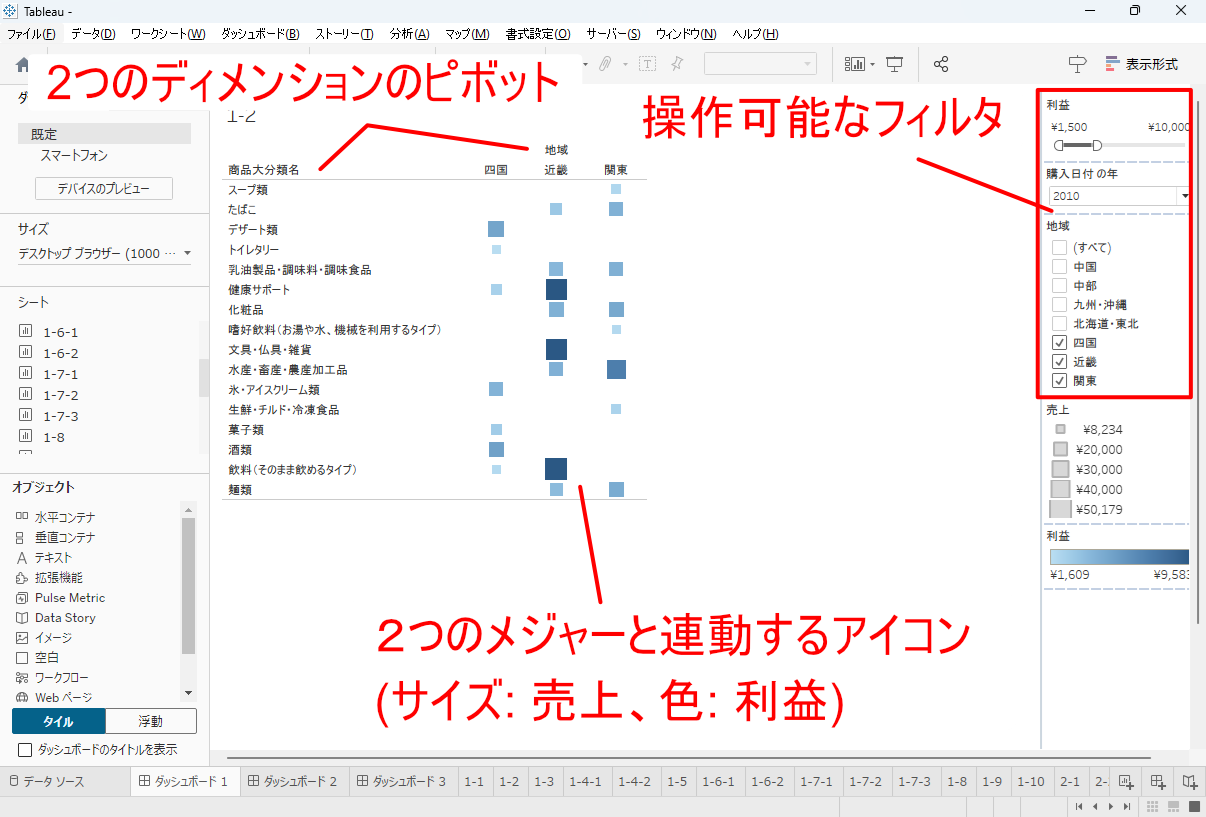Open the empty toolbar combo box

tap(760, 64)
